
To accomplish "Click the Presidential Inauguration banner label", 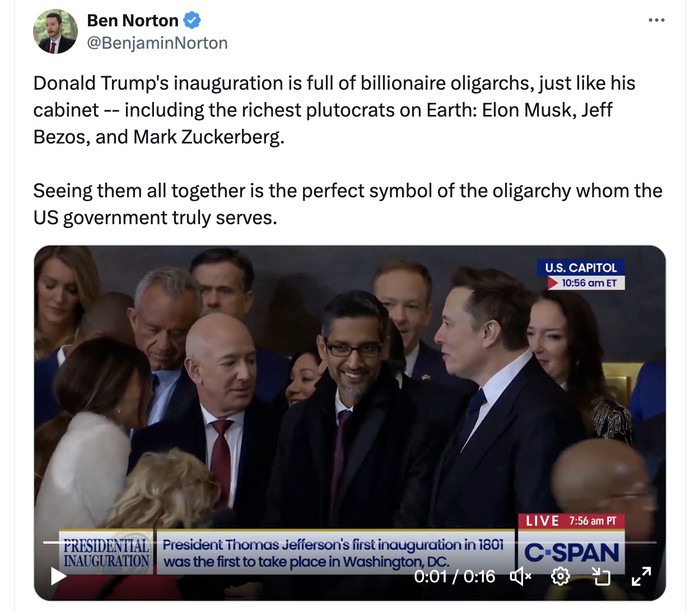I will tap(106, 552).
